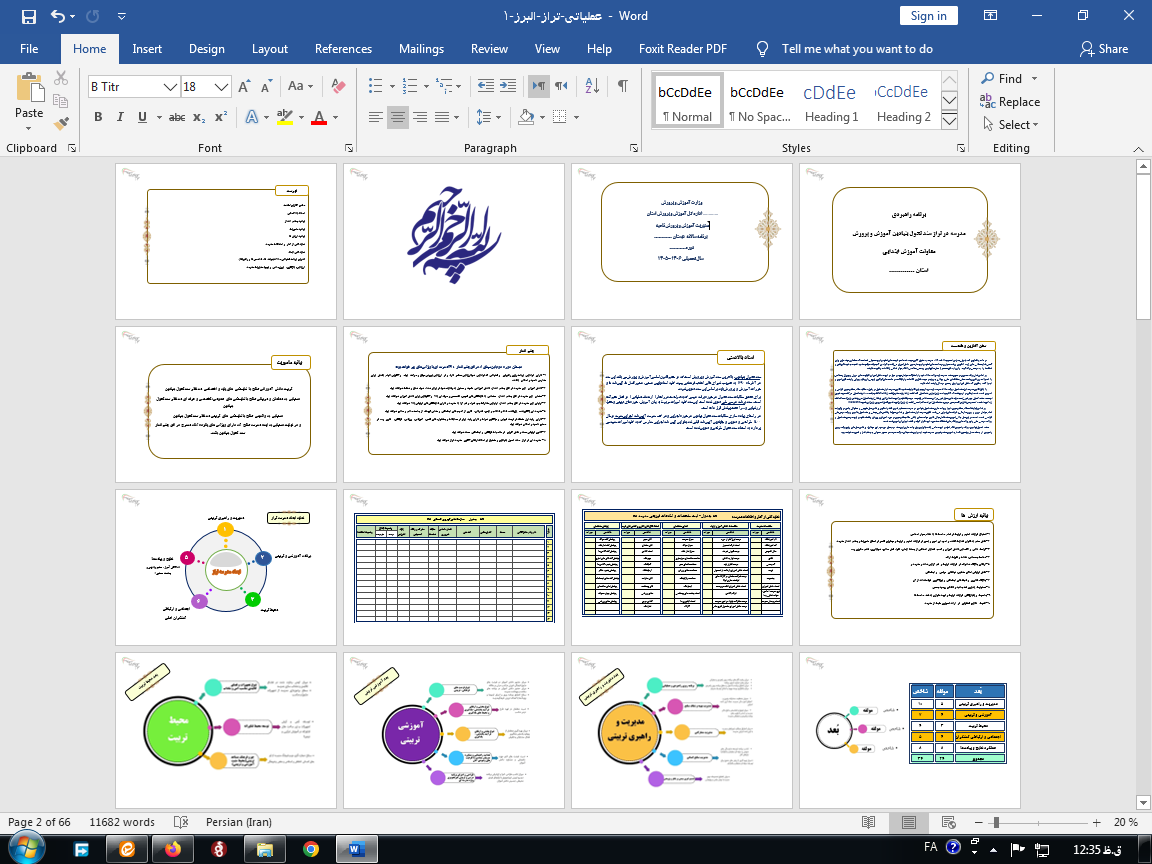Expand the font size dropdown
This screenshot has width=1152, height=864.
pos(222,87)
